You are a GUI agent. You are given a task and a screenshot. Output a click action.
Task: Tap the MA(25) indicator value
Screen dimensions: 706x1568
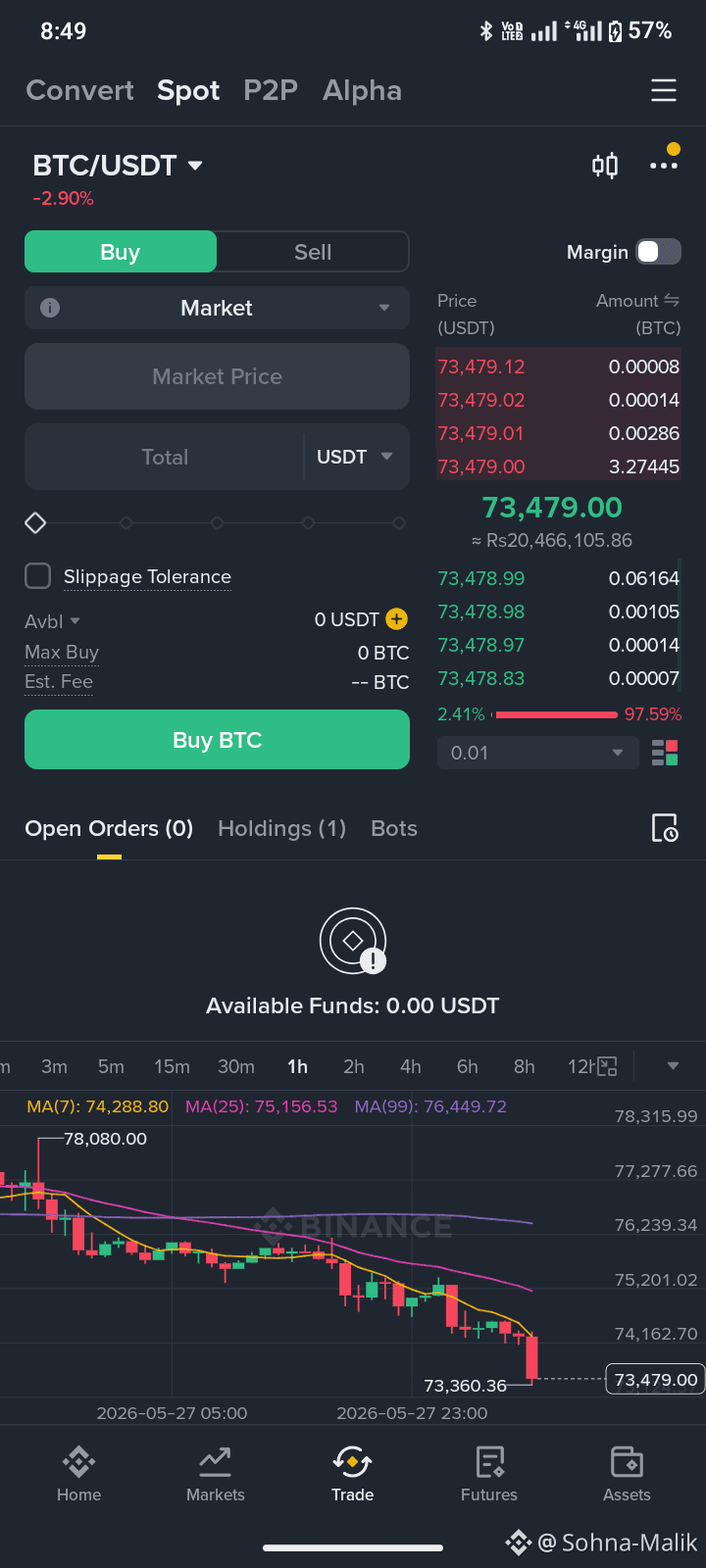(262, 1106)
